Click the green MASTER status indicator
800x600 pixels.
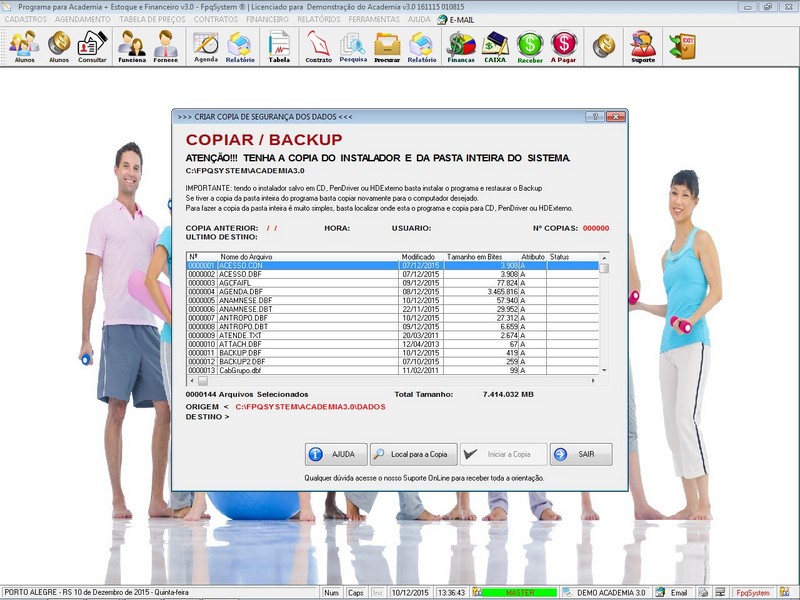[519, 592]
